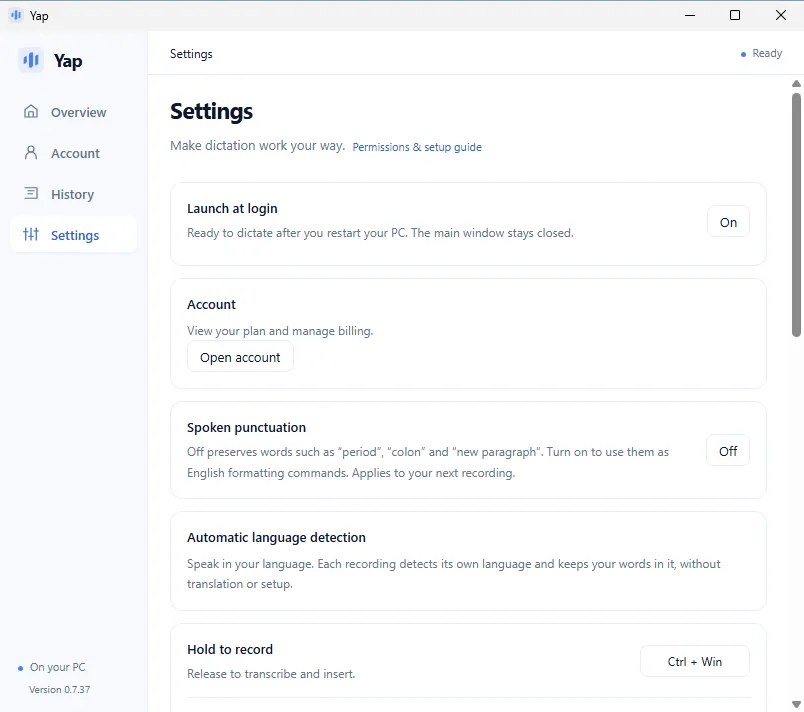Go to Account in sidebar

coord(73,153)
